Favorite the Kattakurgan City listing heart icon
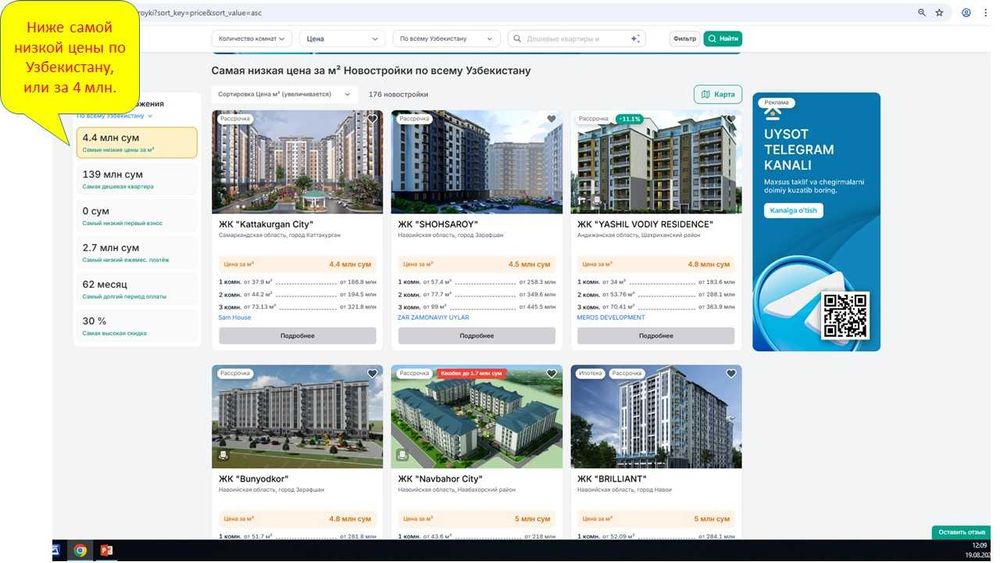Image resolution: width=1000 pixels, height=563 pixels. (372, 119)
